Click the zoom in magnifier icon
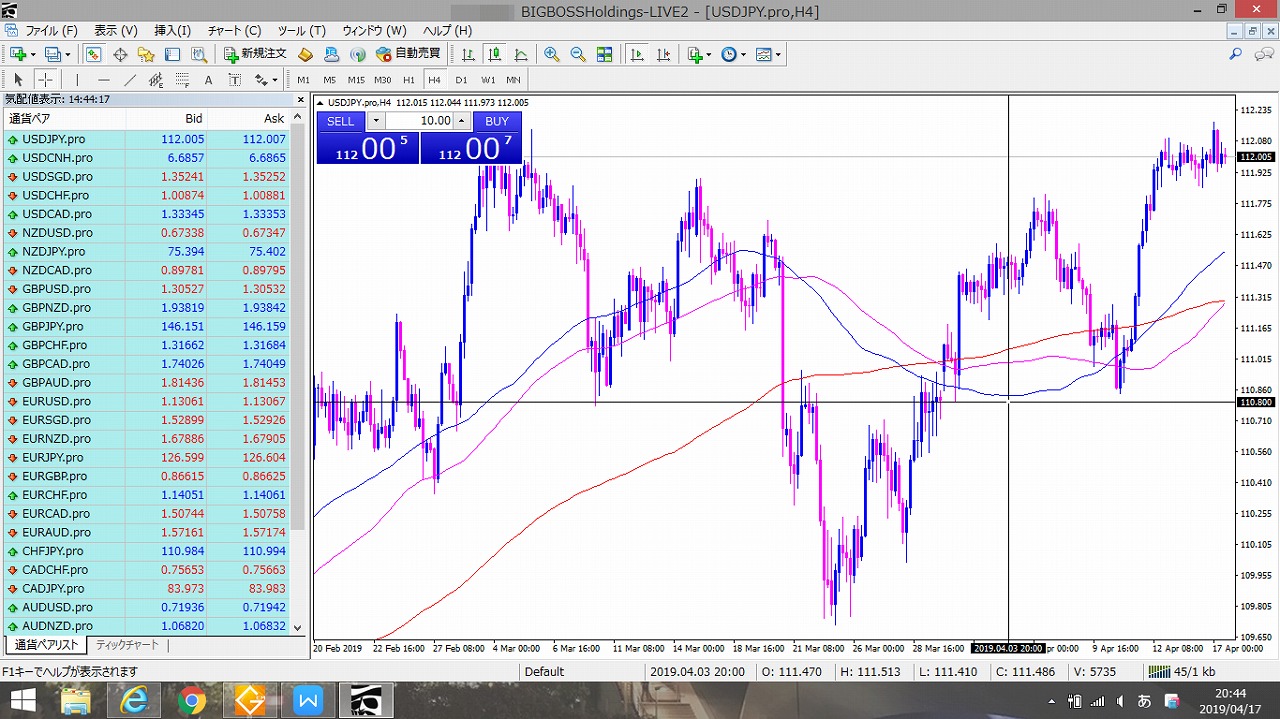This screenshot has height=719, width=1280. tap(551, 54)
